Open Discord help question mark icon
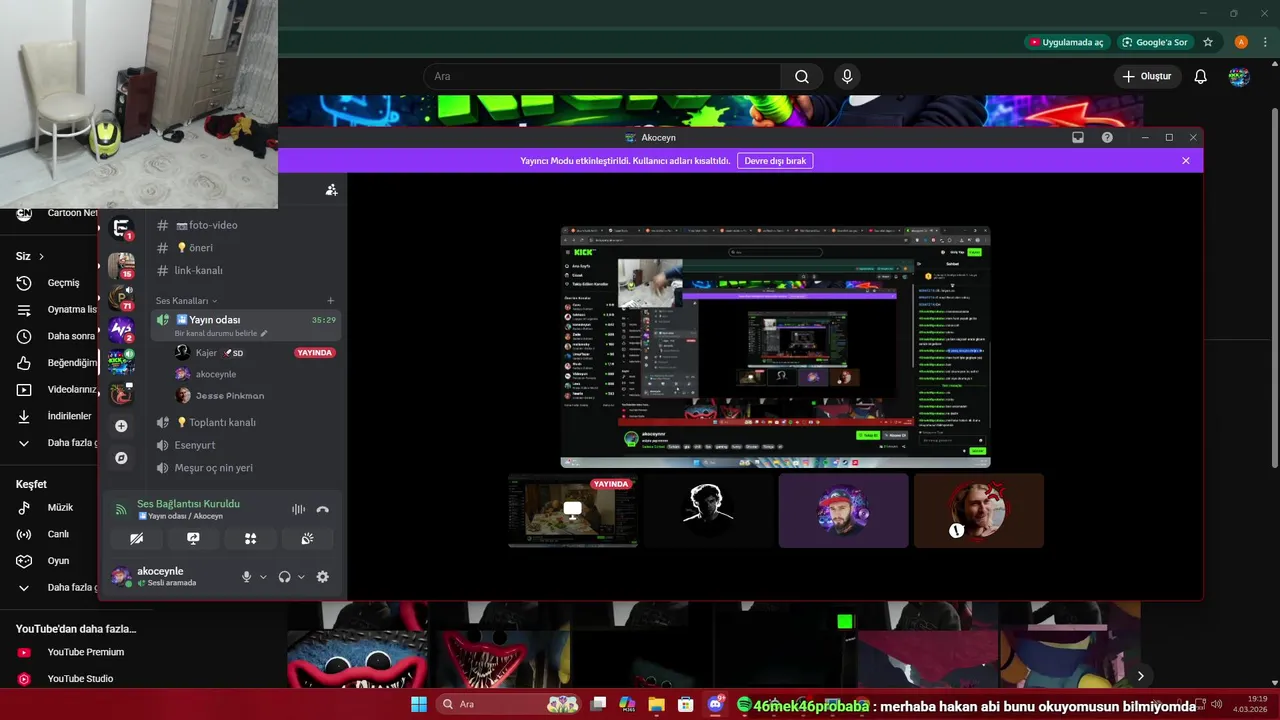Image resolution: width=1280 pixels, height=720 pixels. pos(1107,138)
